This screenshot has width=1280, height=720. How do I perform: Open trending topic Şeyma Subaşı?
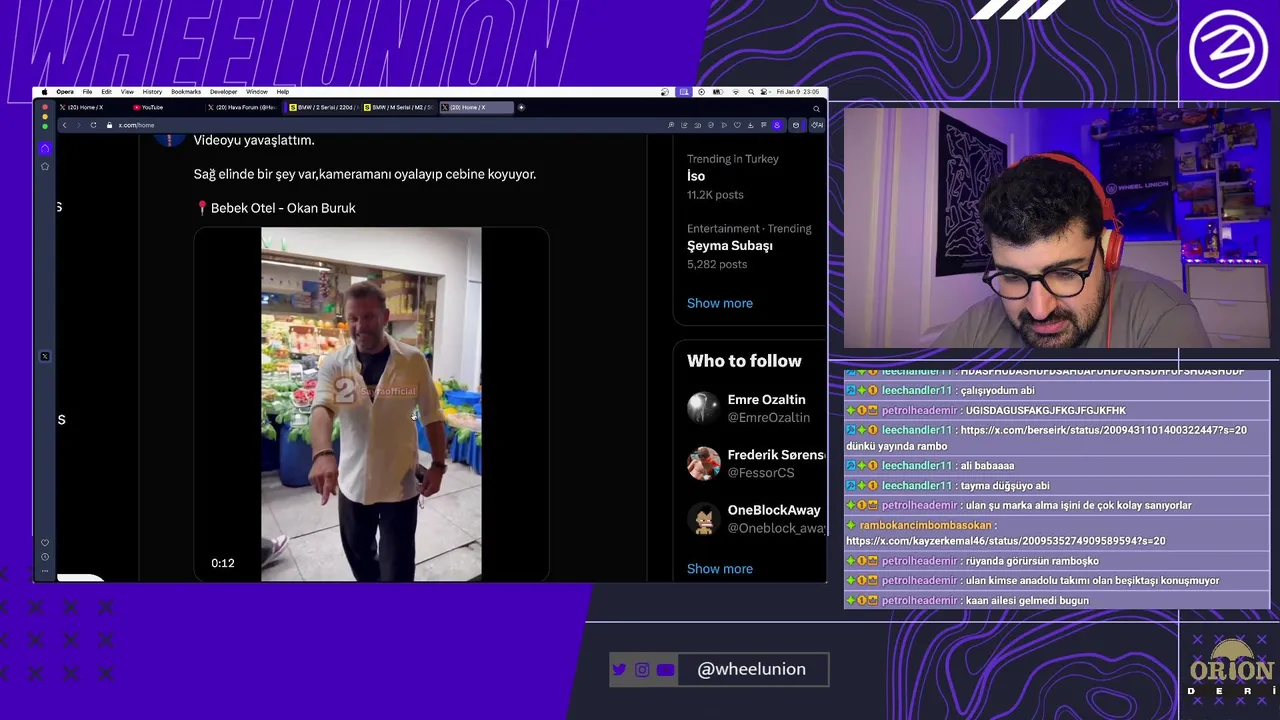(x=730, y=246)
